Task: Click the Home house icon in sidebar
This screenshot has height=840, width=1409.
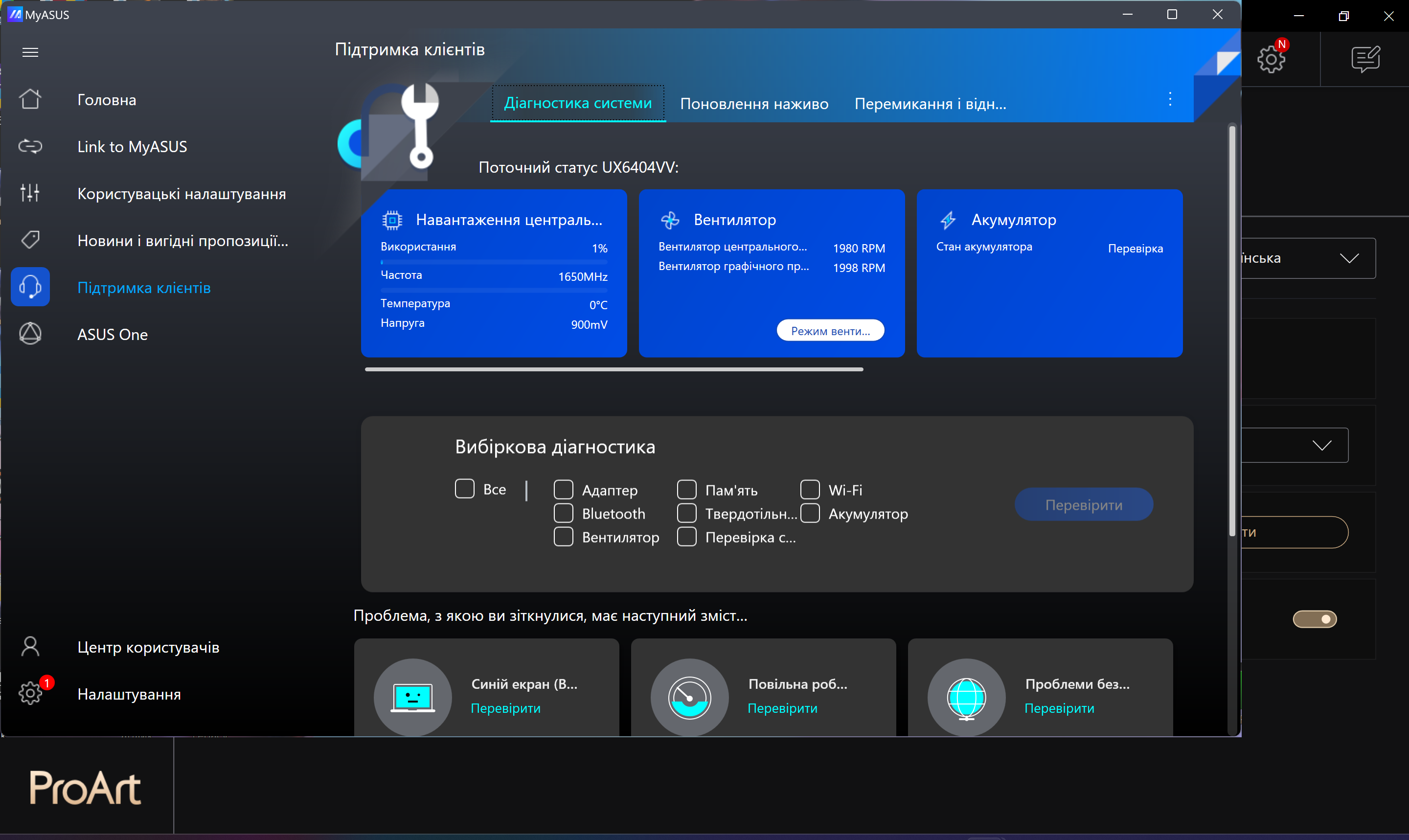Action: [x=30, y=99]
